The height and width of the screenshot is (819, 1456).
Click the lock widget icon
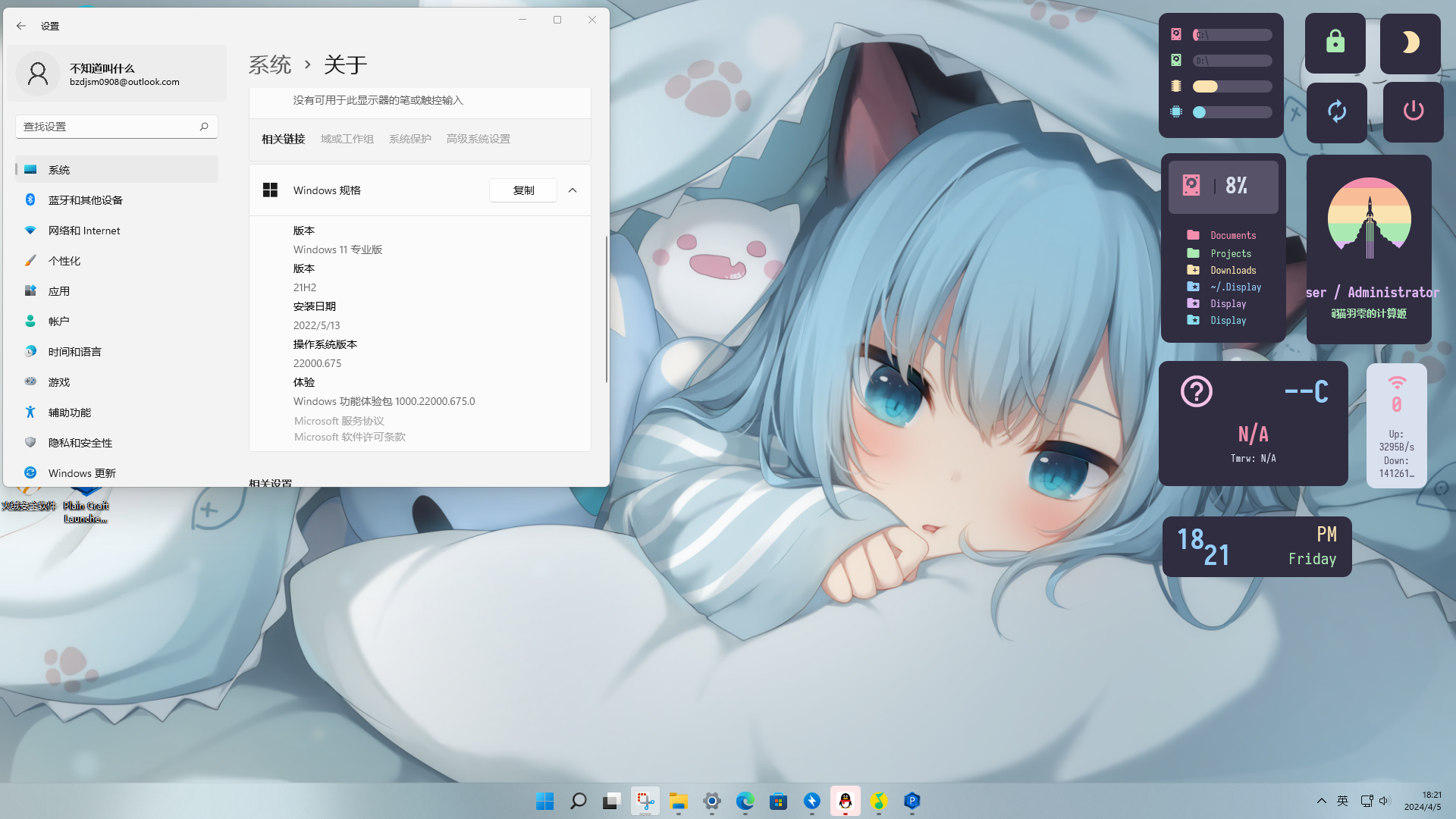click(1335, 42)
